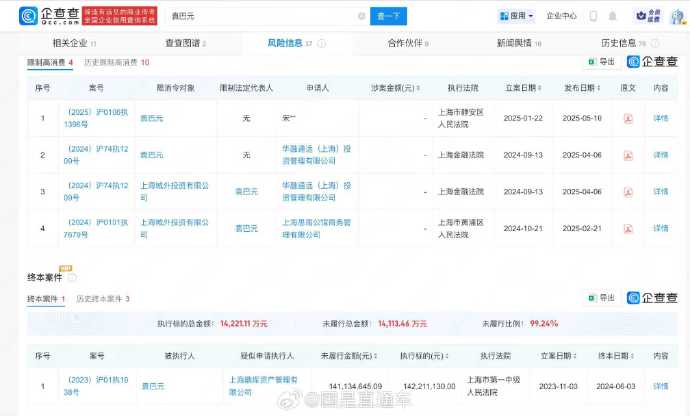The width and height of the screenshot is (690, 416).
Task: Open the PDF original for row 3
Action: pos(628,191)
